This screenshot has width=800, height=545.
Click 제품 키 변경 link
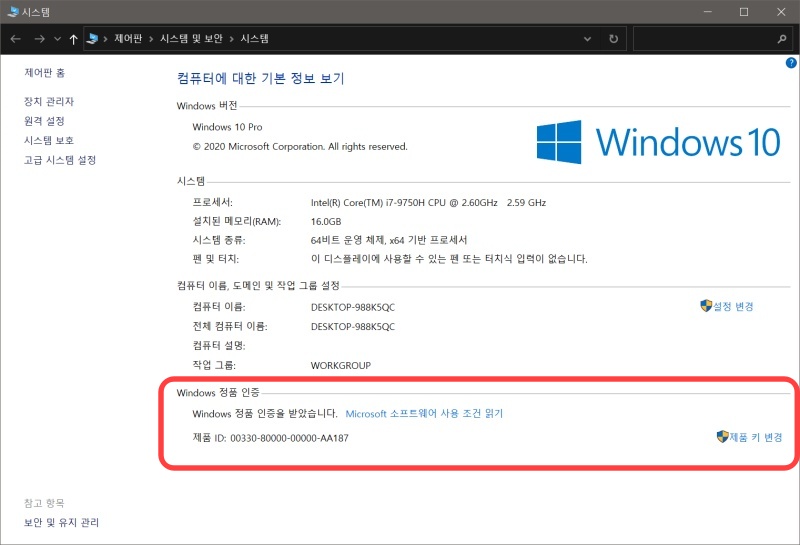[756, 437]
